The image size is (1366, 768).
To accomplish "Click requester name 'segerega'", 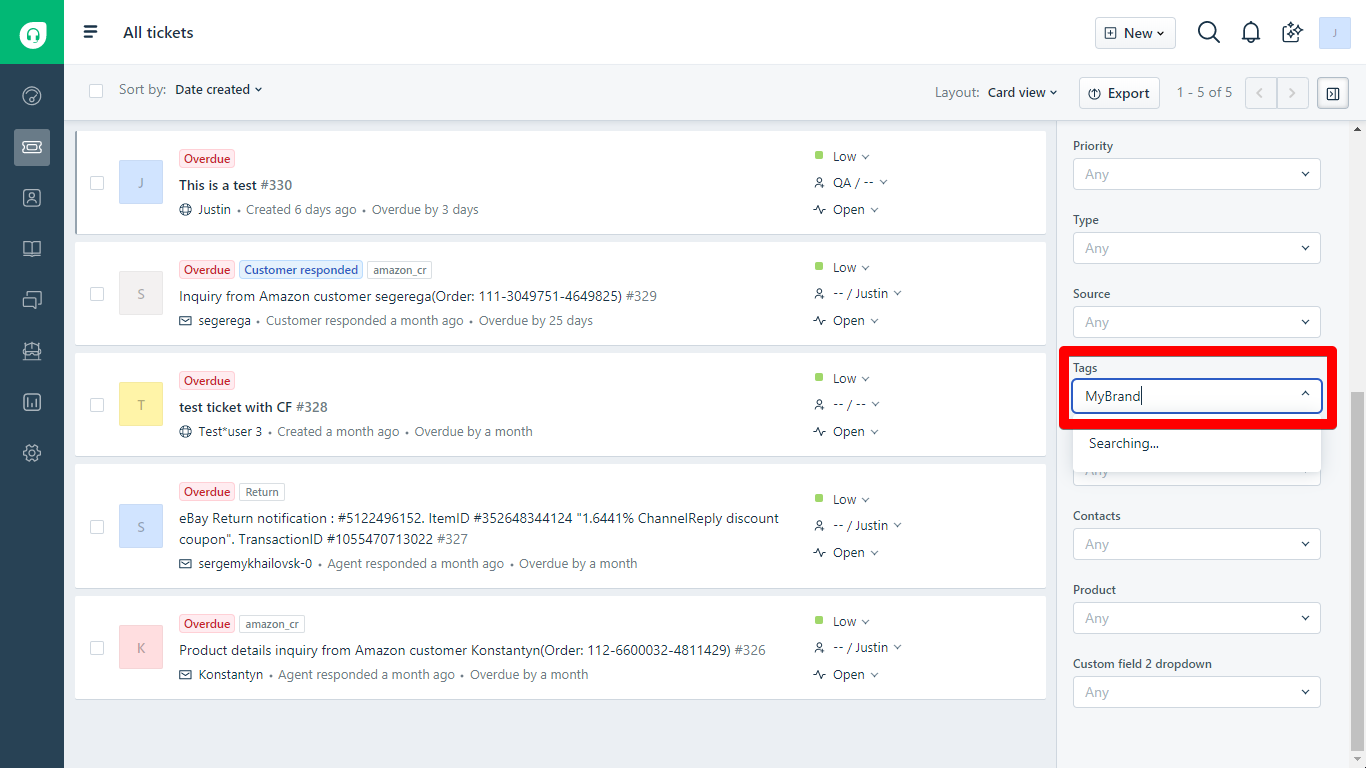I will pyautogui.click(x=224, y=321).
